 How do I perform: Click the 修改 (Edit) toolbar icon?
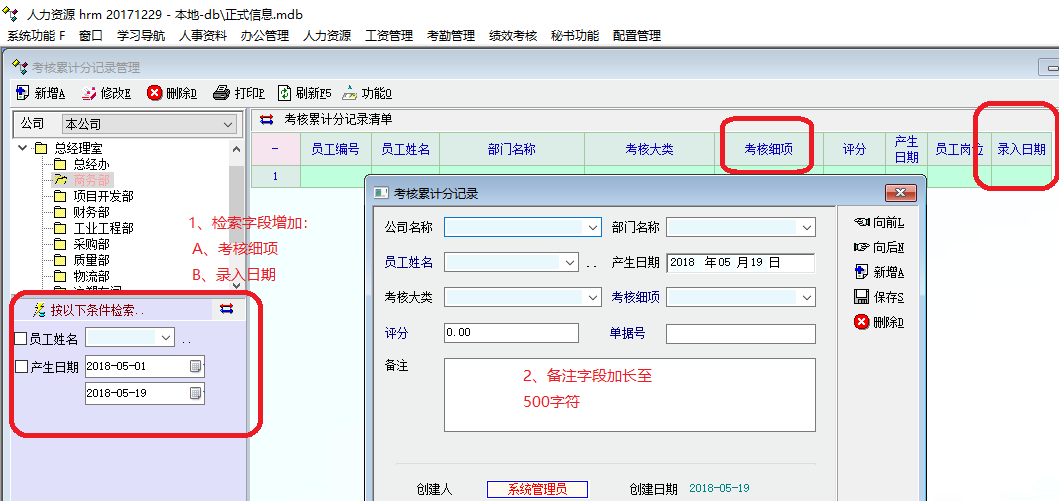89,94
